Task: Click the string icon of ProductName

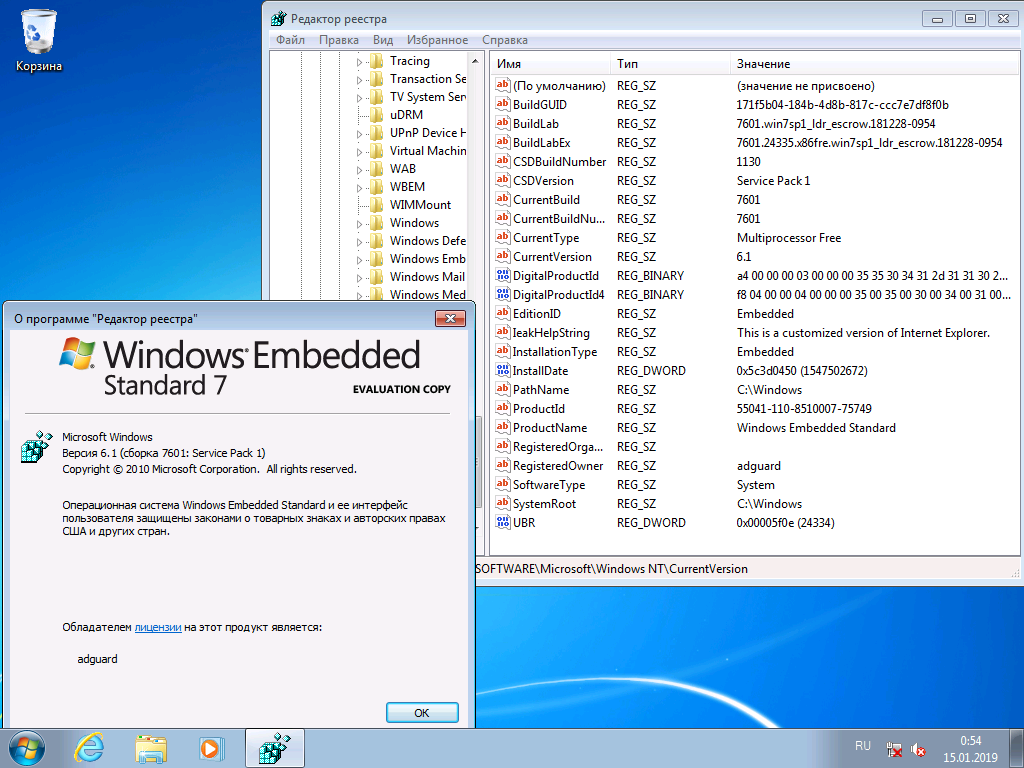Action: (x=502, y=428)
